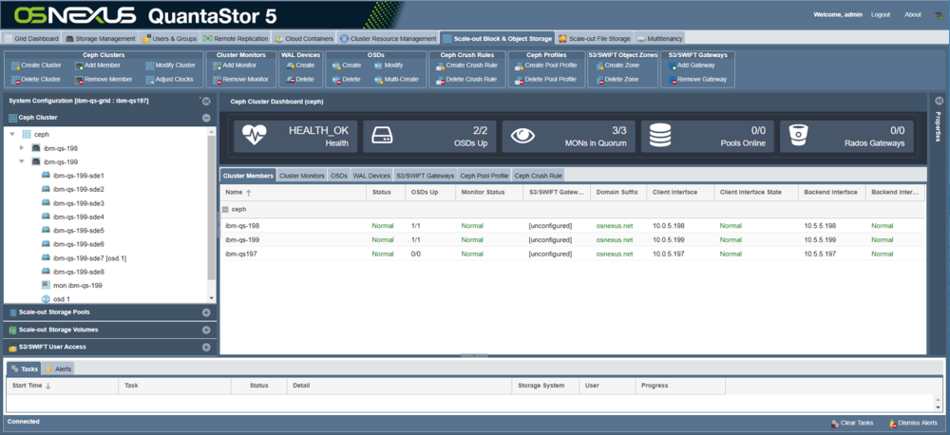Collapse the Ceph Cluster section
950x435 pixels.
point(206,118)
